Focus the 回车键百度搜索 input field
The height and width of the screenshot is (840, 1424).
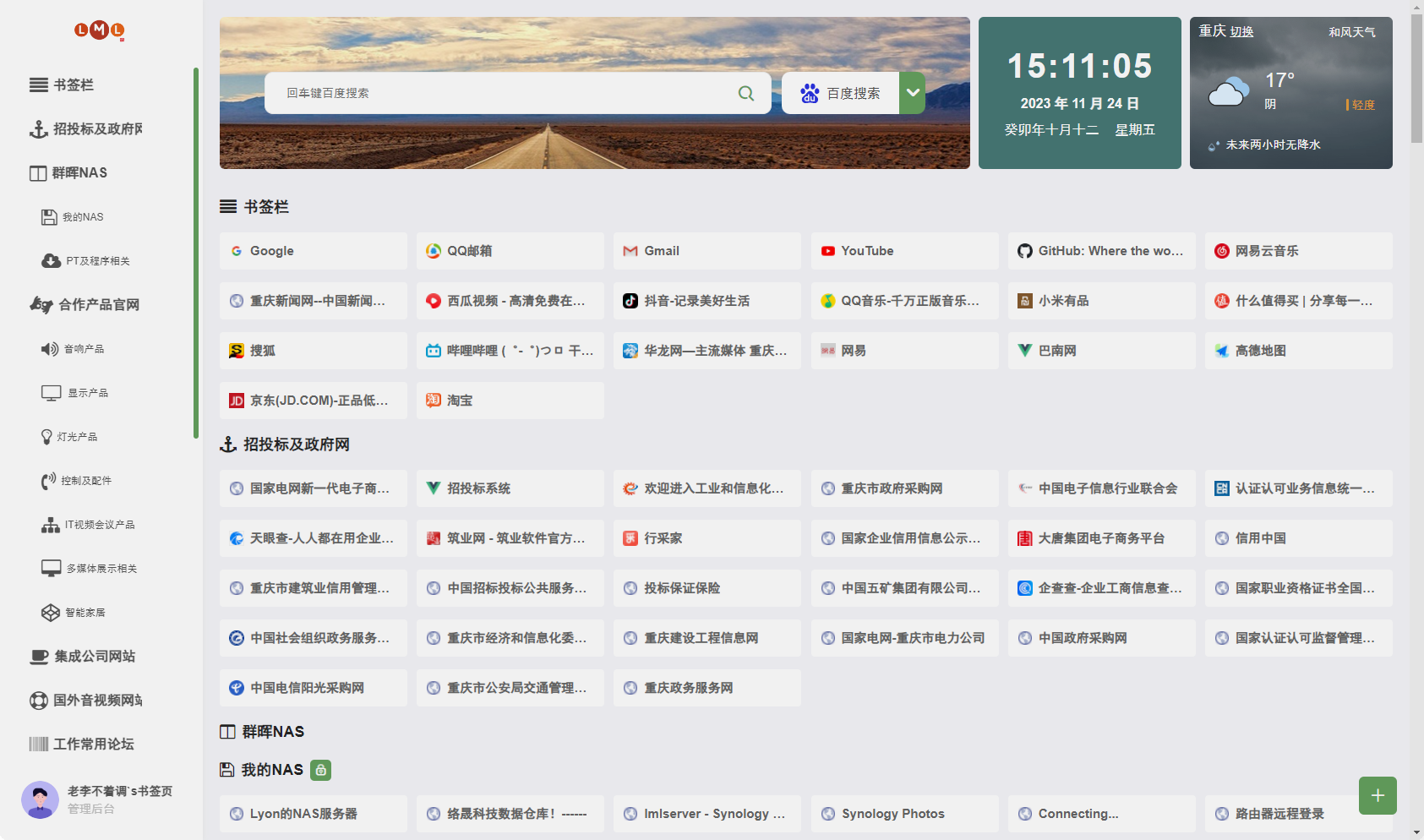(507, 93)
